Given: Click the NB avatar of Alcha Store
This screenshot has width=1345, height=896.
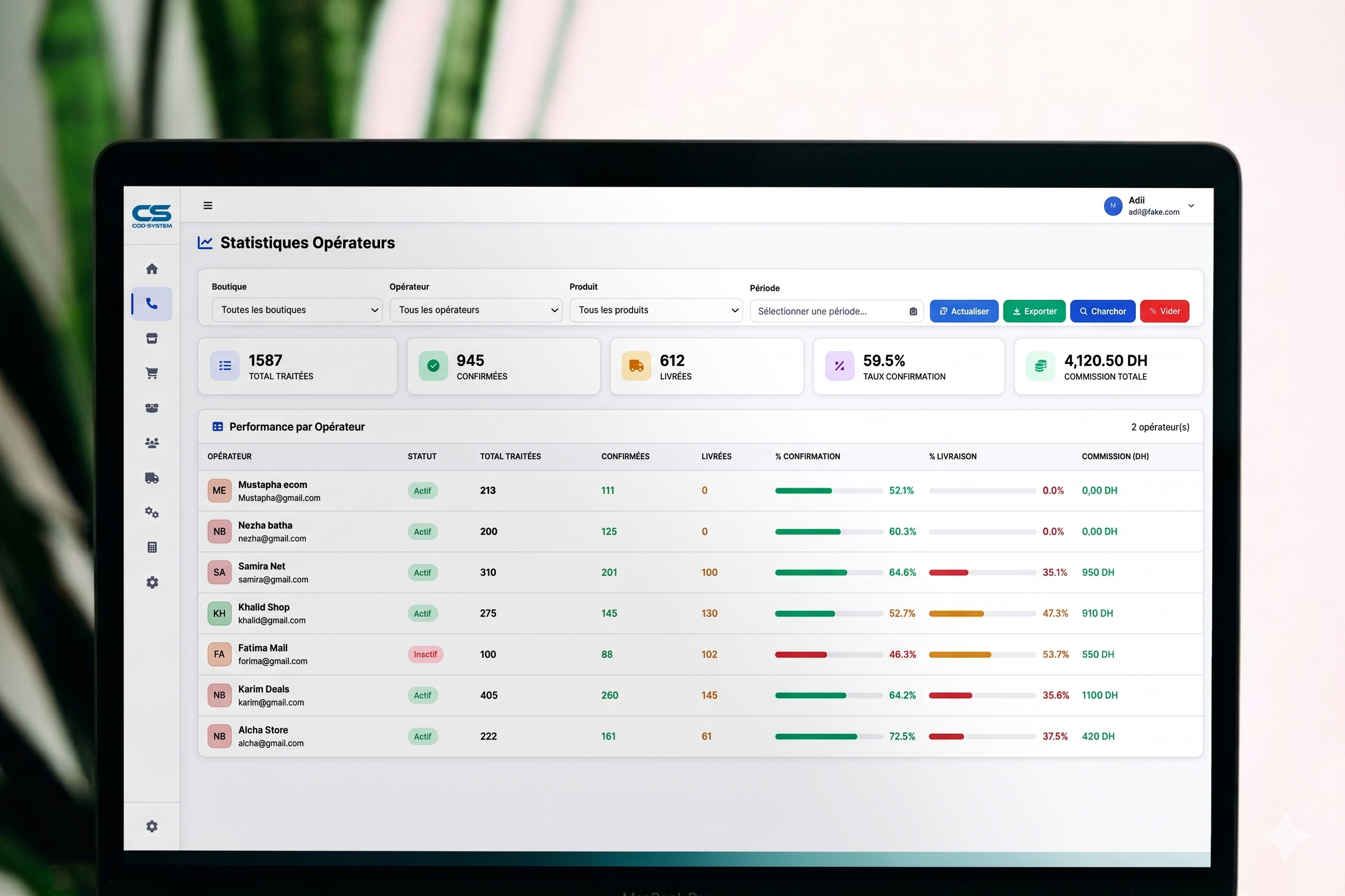Looking at the screenshot, I should [x=219, y=736].
